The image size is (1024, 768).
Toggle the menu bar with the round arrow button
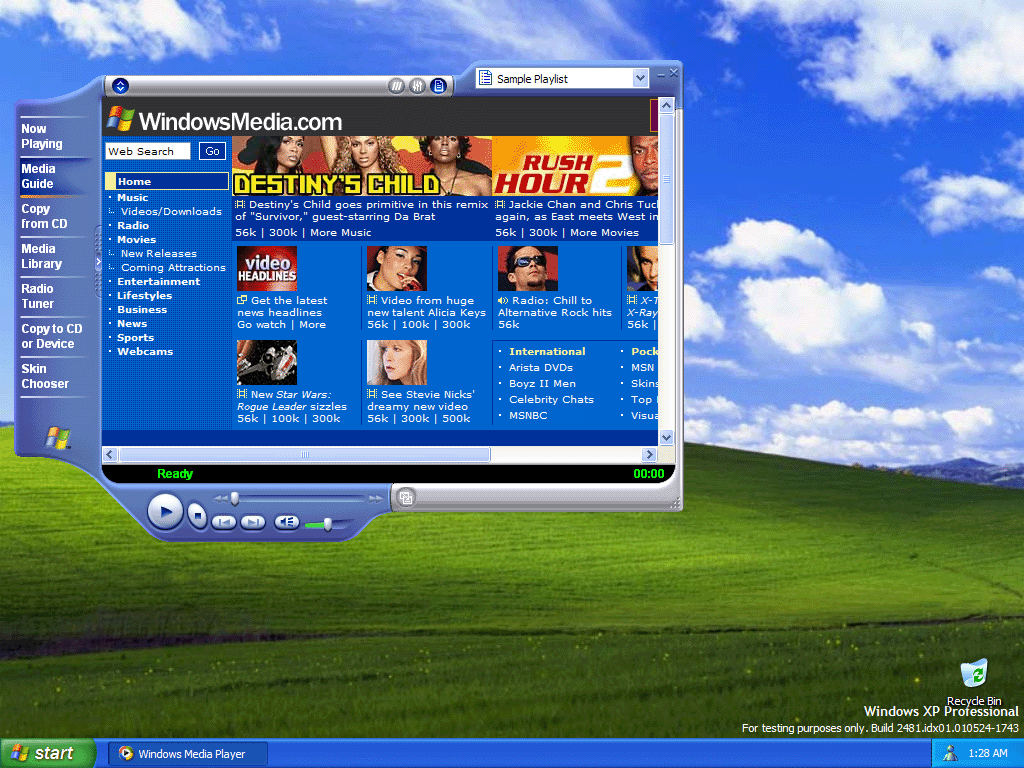coord(120,86)
